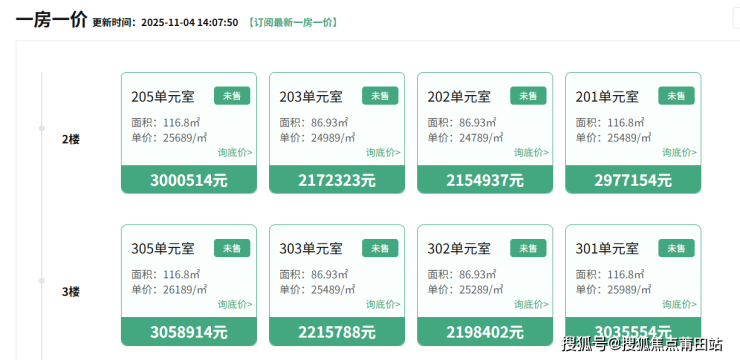
Task: Click 询底价 link on unit 205
Action: [x=235, y=152]
